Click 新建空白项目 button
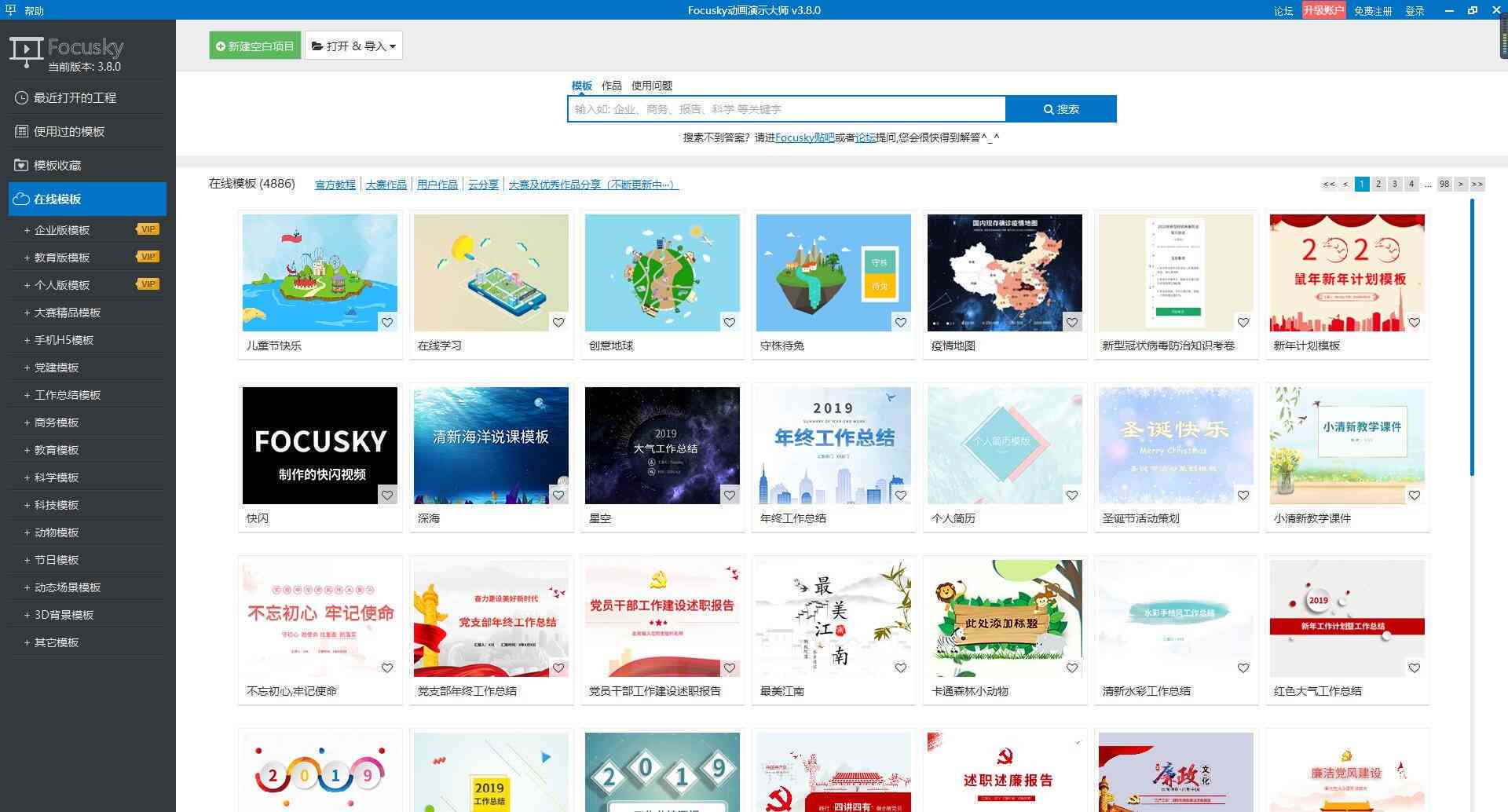1508x812 pixels. tap(255, 46)
